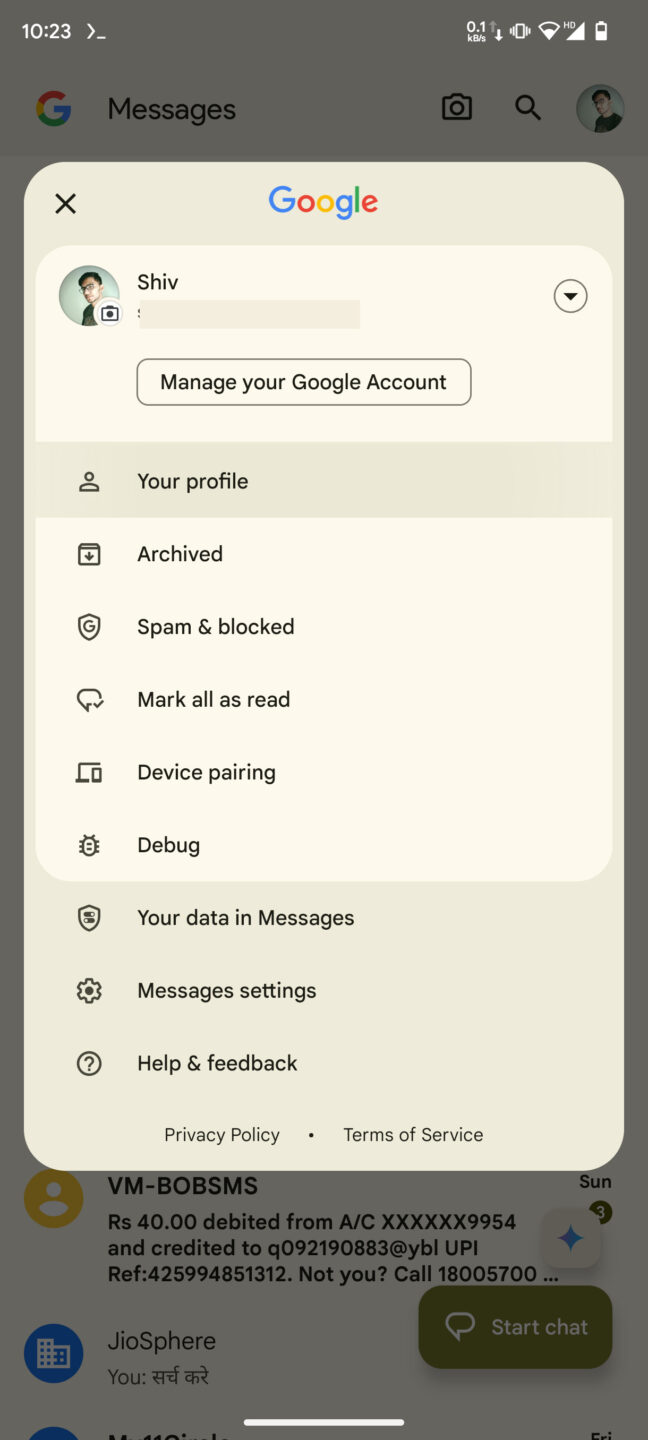
Task: Tap Manage your Google Account
Action: tap(303, 382)
